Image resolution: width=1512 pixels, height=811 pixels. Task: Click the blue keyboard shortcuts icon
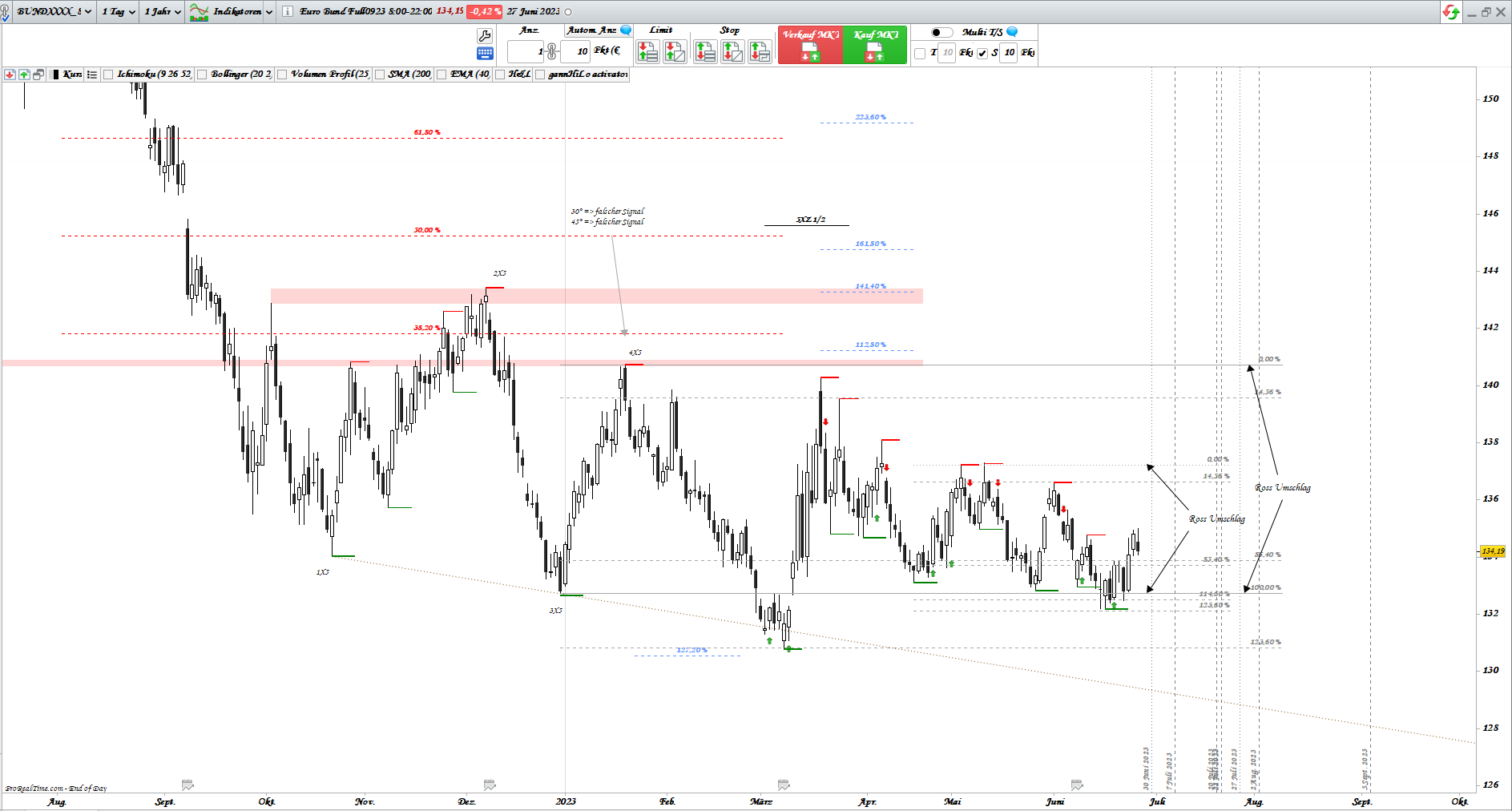485,54
